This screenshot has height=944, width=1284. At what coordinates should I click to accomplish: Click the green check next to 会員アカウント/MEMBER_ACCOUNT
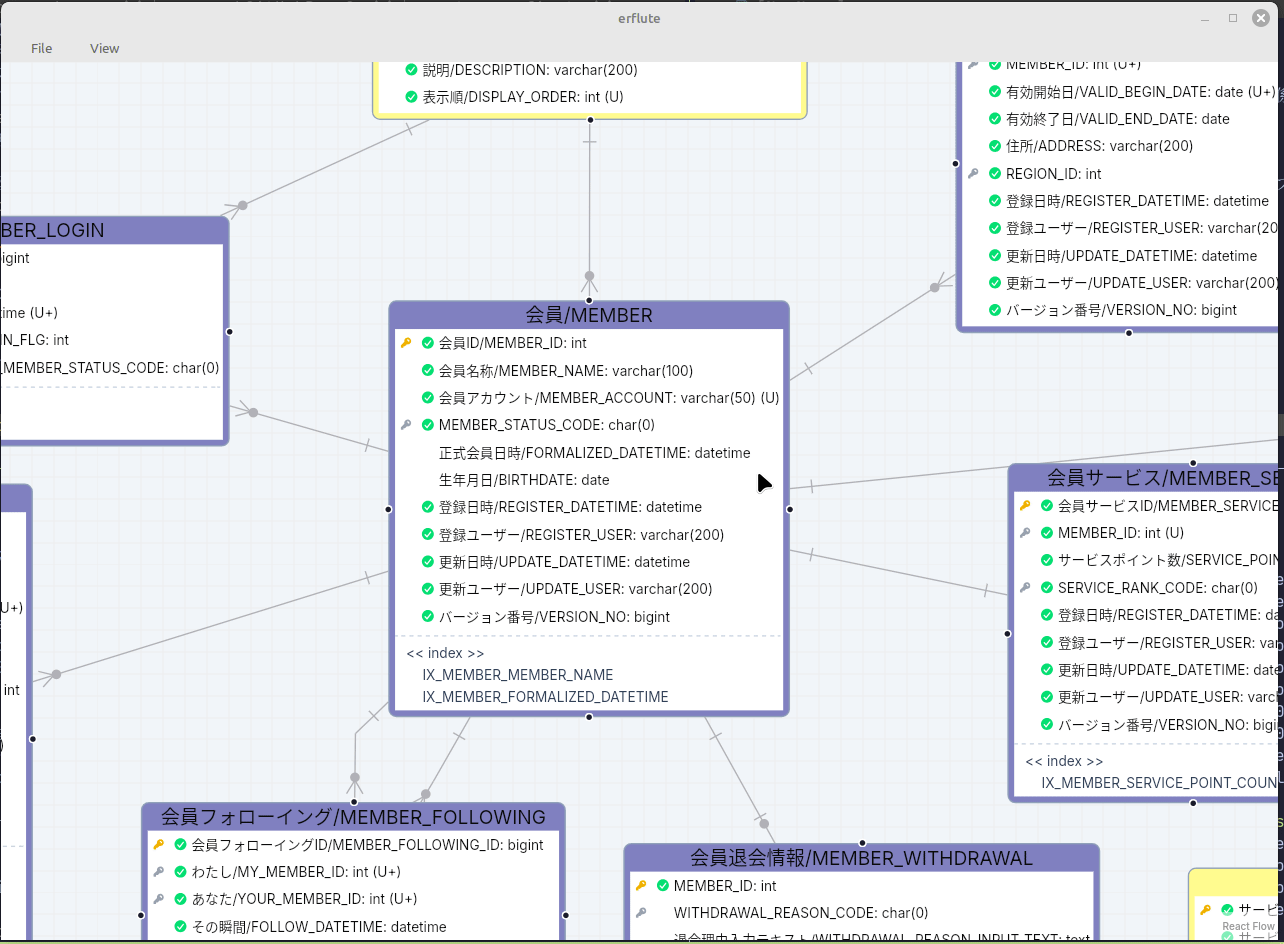428,398
